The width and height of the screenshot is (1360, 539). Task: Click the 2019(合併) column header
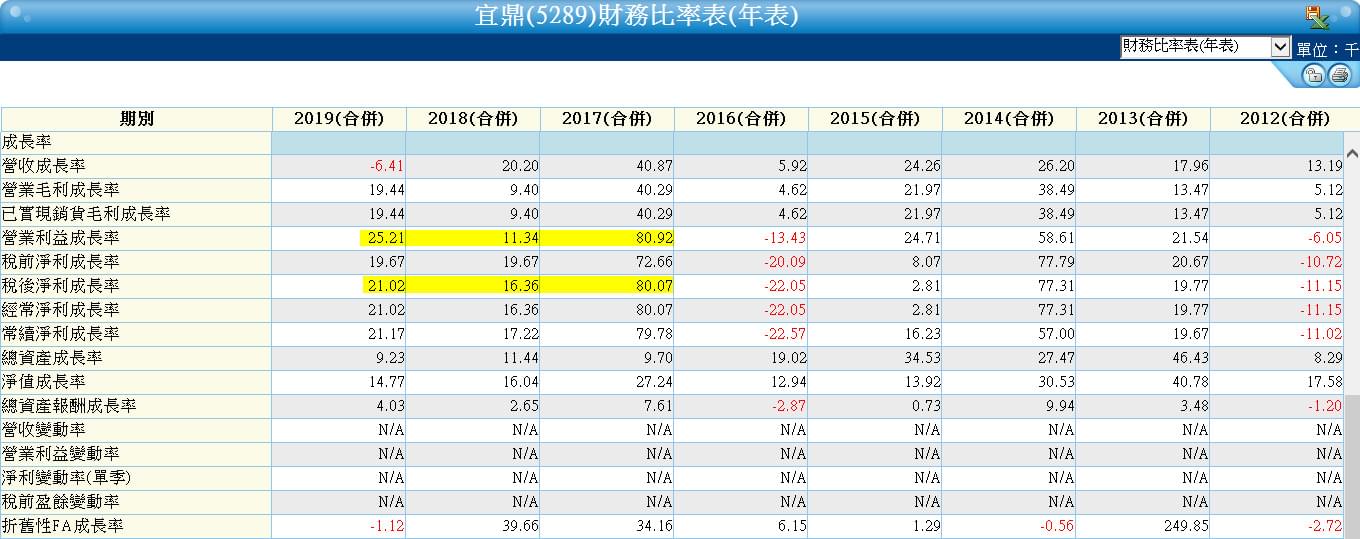click(339, 119)
